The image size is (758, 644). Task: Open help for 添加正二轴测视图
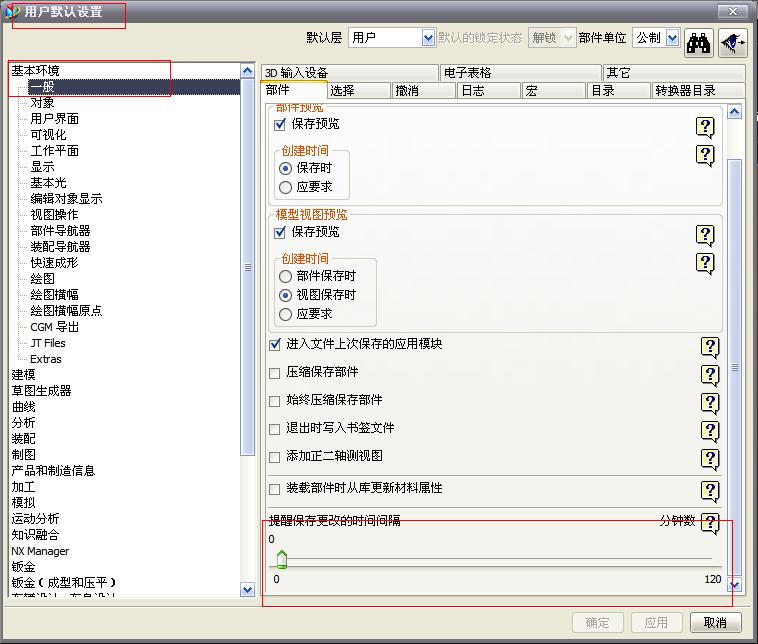(x=710, y=459)
